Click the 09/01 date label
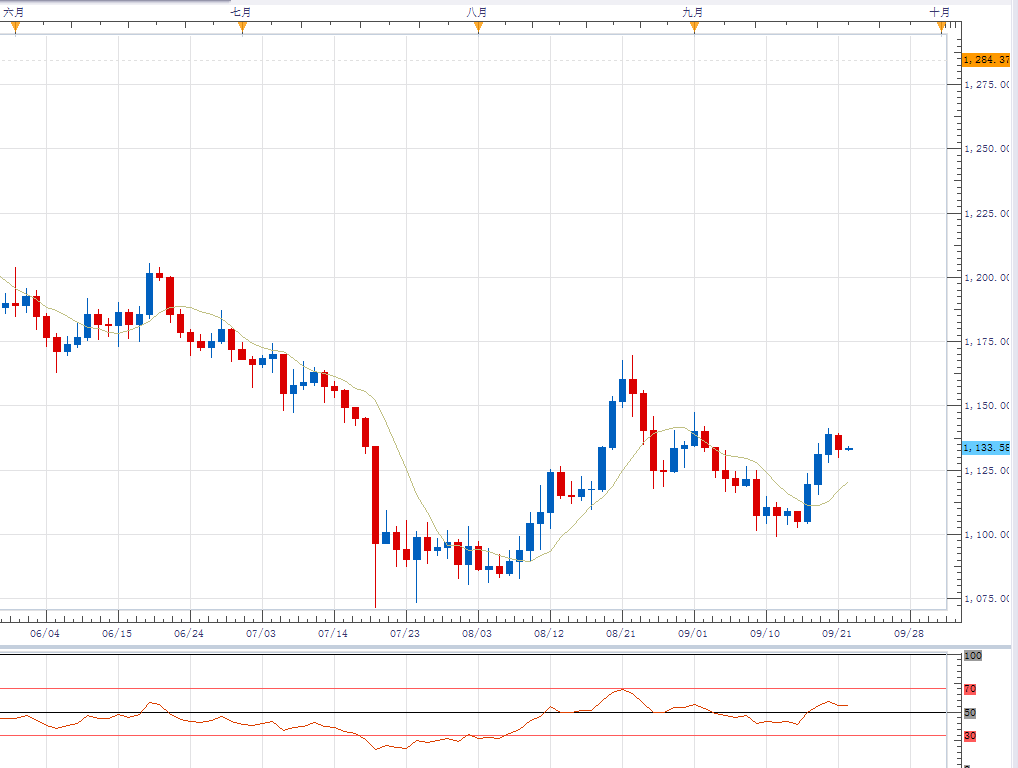 [693, 633]
